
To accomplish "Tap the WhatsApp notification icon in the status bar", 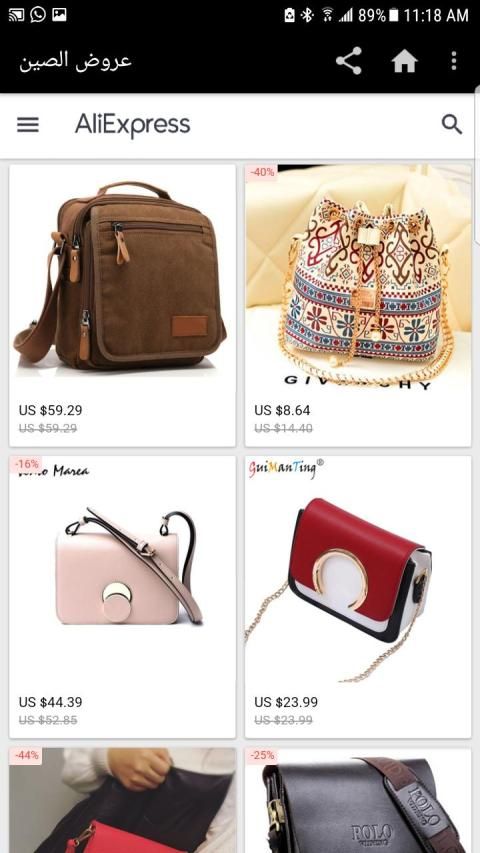I will click(38, 15).
